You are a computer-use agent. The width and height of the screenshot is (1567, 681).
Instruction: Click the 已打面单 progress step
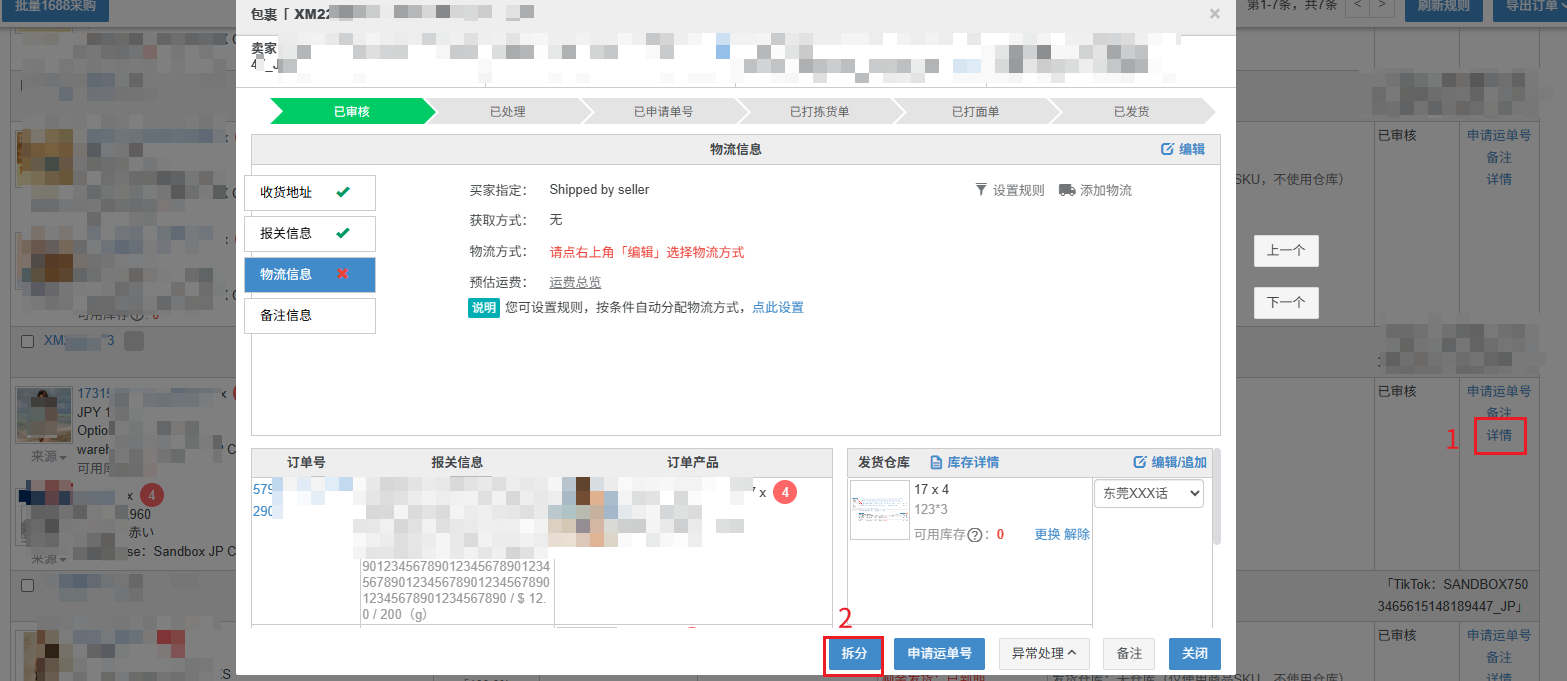975,111
